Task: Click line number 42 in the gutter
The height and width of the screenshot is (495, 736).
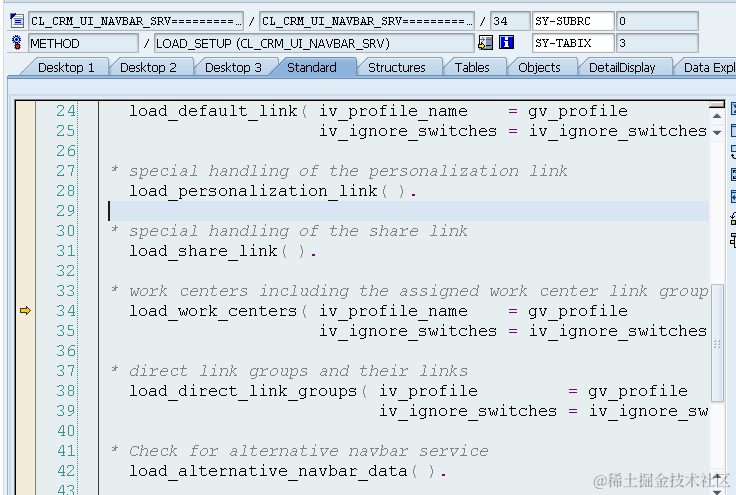Action: pyautogui.click(x=66, y=471)
